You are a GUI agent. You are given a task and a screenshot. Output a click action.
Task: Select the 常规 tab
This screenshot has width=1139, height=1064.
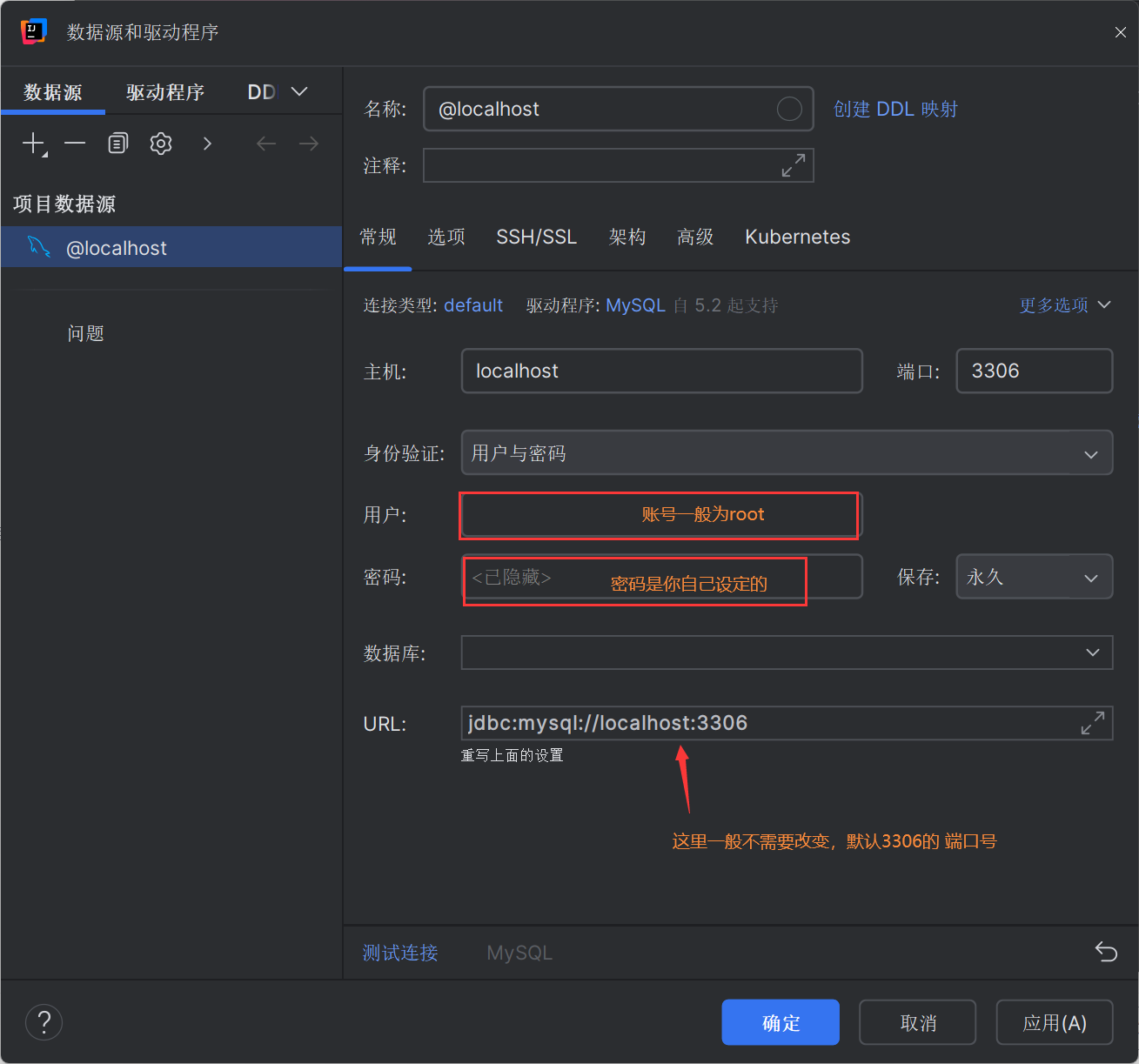(x=378, y=237)
